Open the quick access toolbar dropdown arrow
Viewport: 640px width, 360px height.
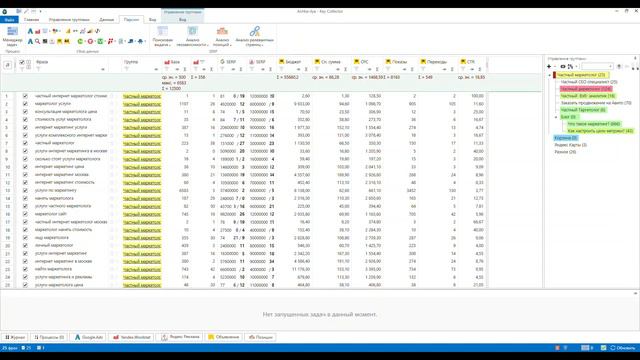click(41, 11)
